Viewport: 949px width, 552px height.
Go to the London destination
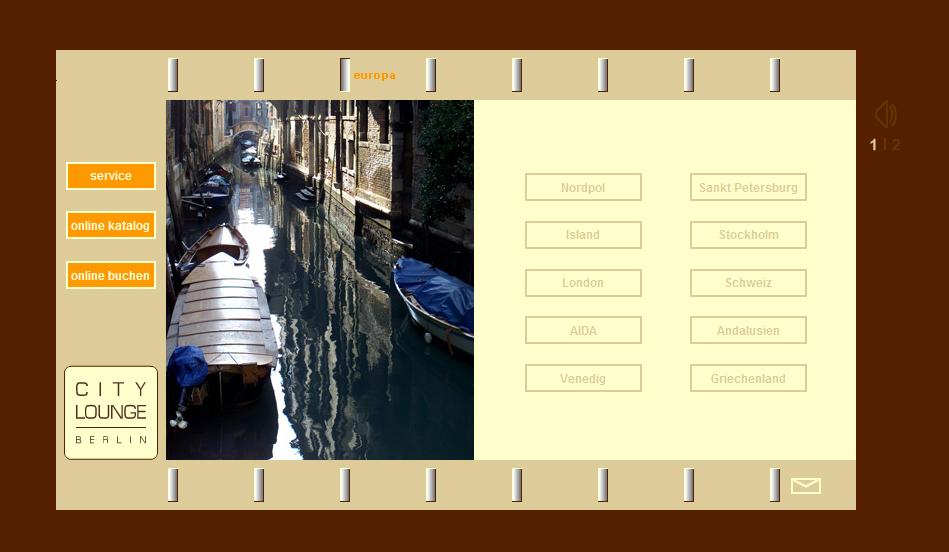tap(583, 283)
